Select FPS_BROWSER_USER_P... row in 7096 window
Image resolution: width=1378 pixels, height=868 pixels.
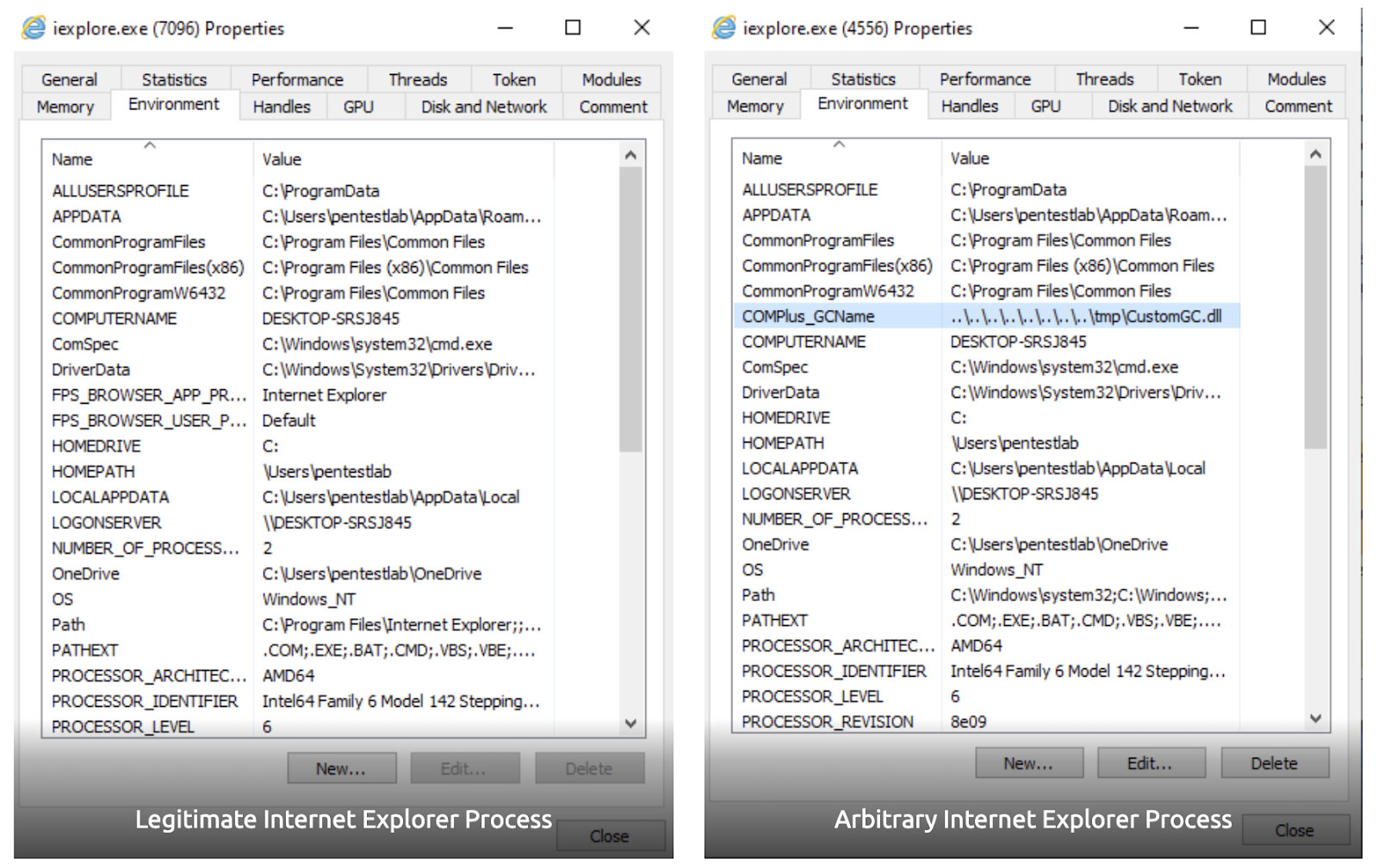tap(299, 421)
